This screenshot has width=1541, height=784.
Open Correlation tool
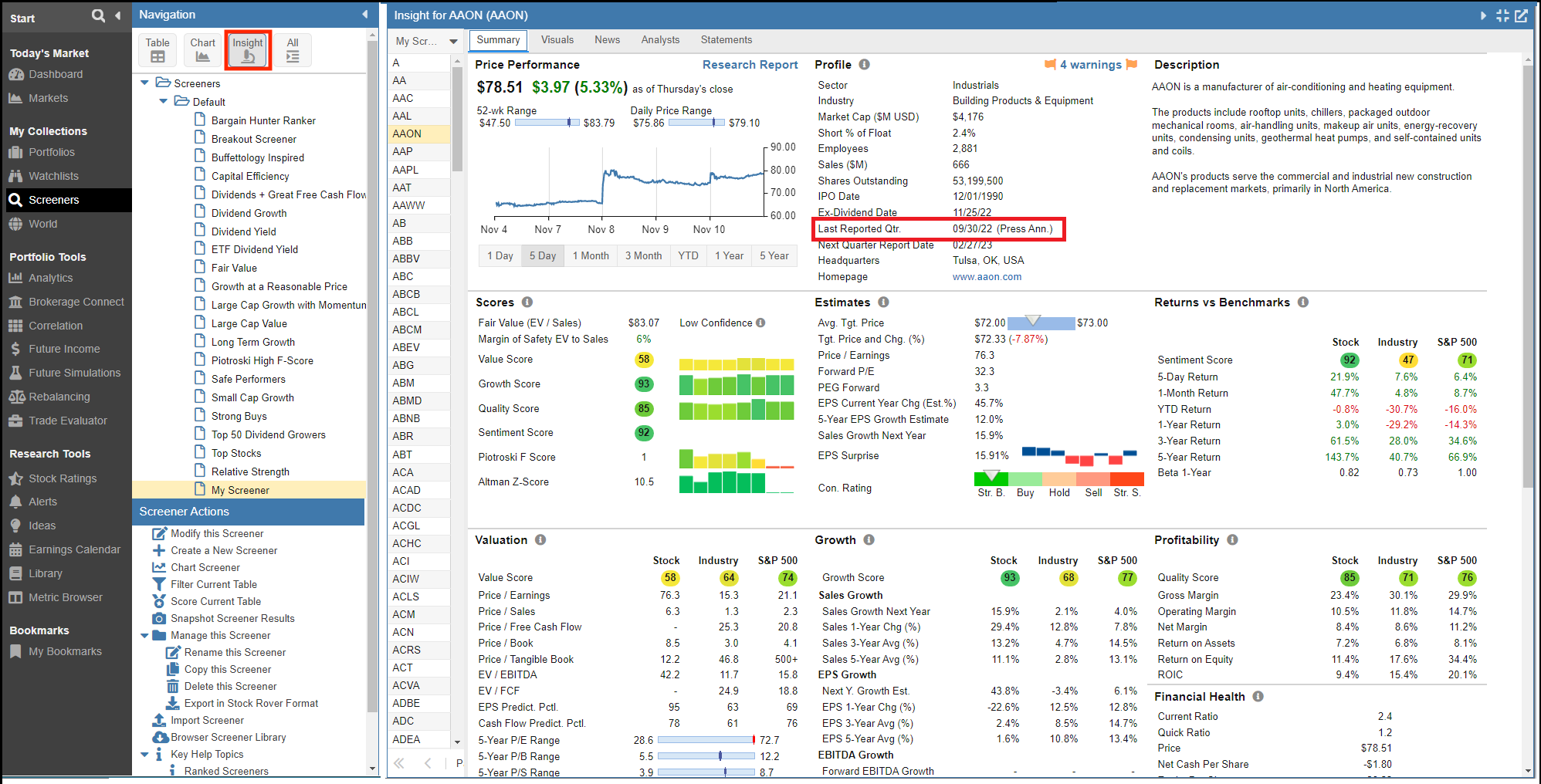pos(55,326)
